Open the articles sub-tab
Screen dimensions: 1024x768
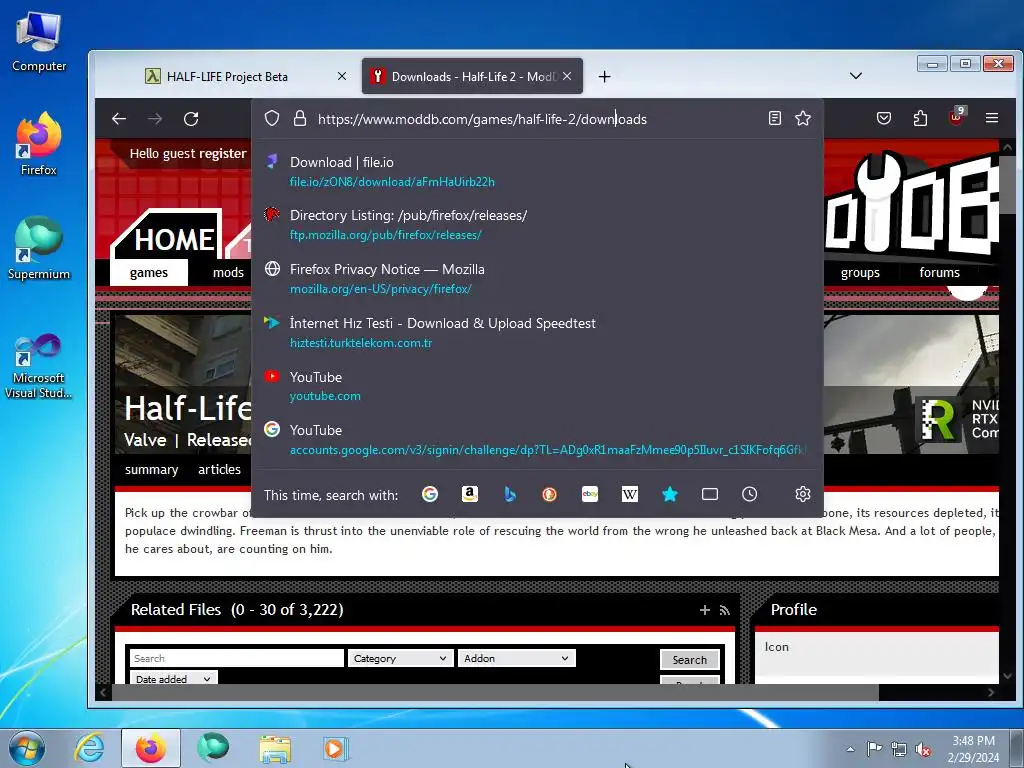pyautogui.click(x=219, y=470)
